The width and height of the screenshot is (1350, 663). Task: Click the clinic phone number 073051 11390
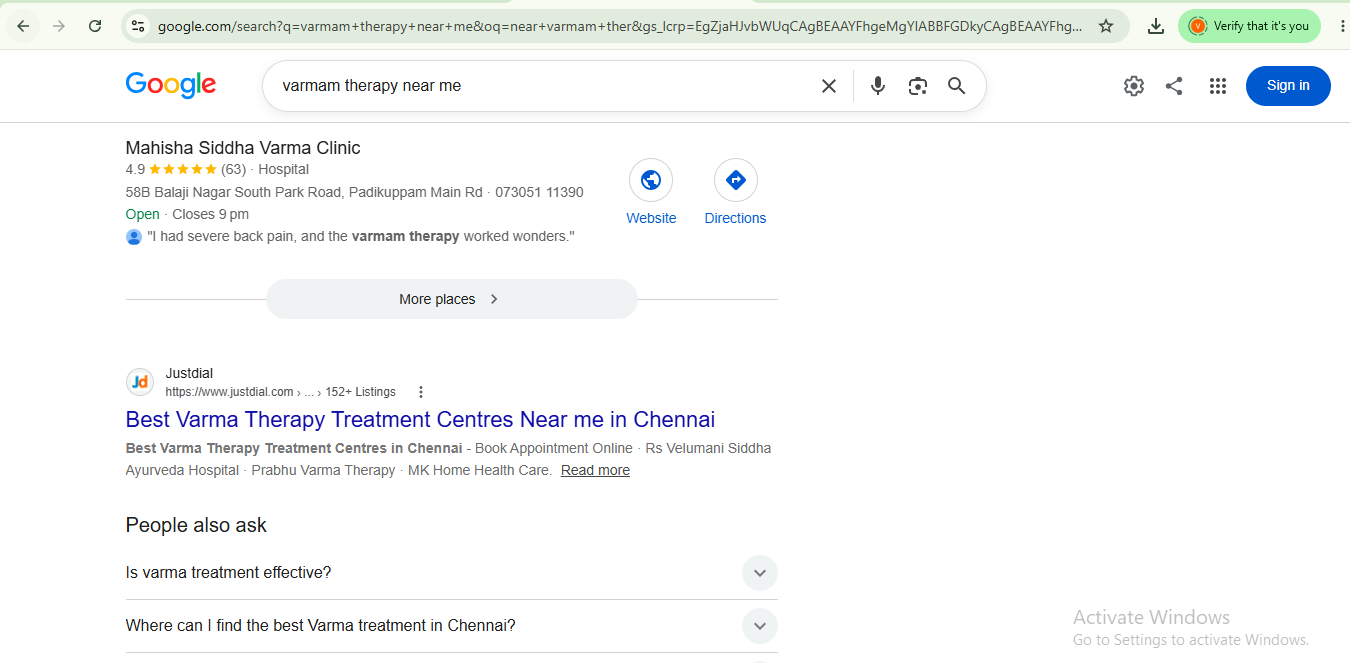click(x=539, y=192)
